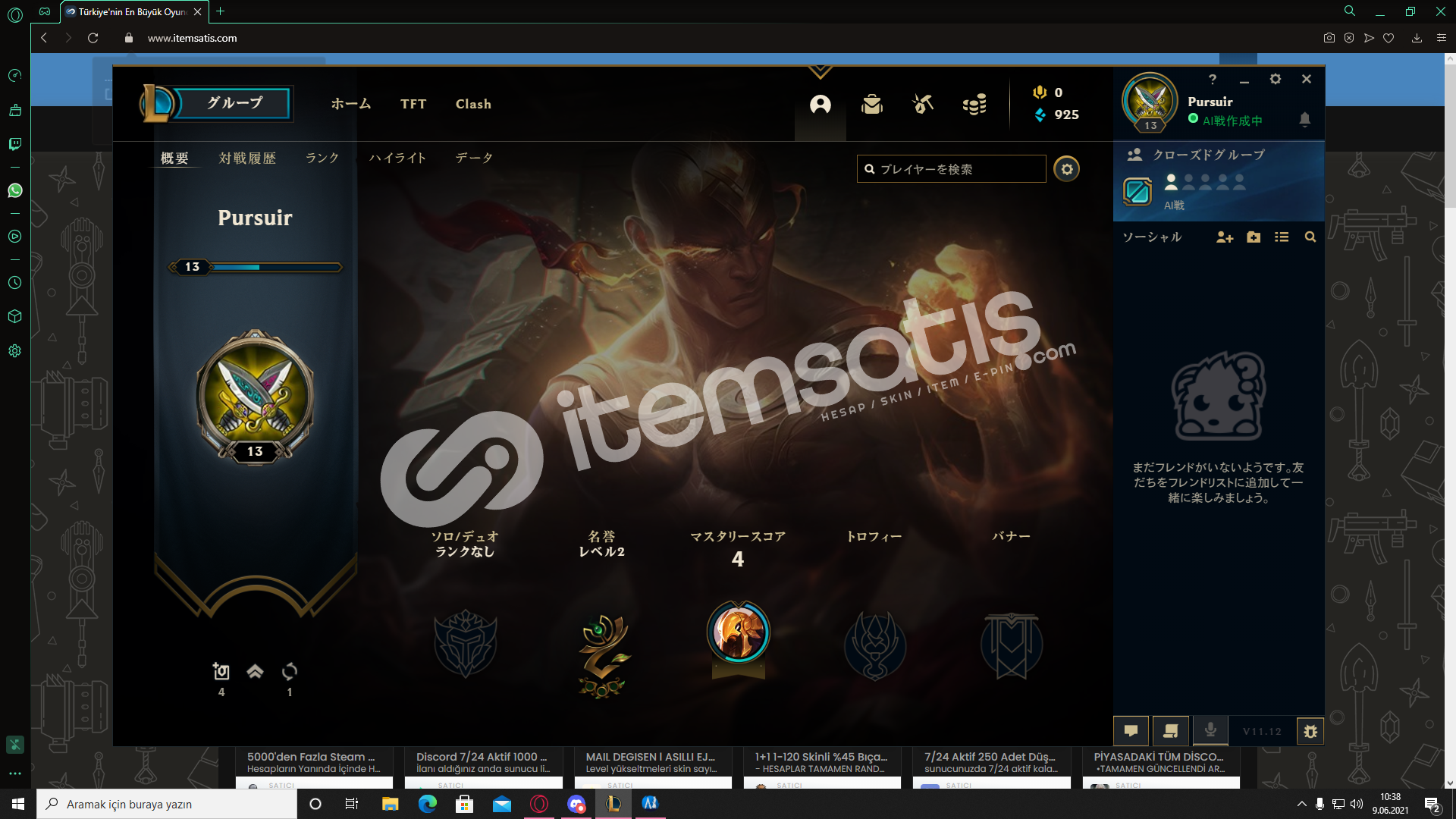Open the League client settings gear
1456x819 pixels.
tap(1276, 79)
